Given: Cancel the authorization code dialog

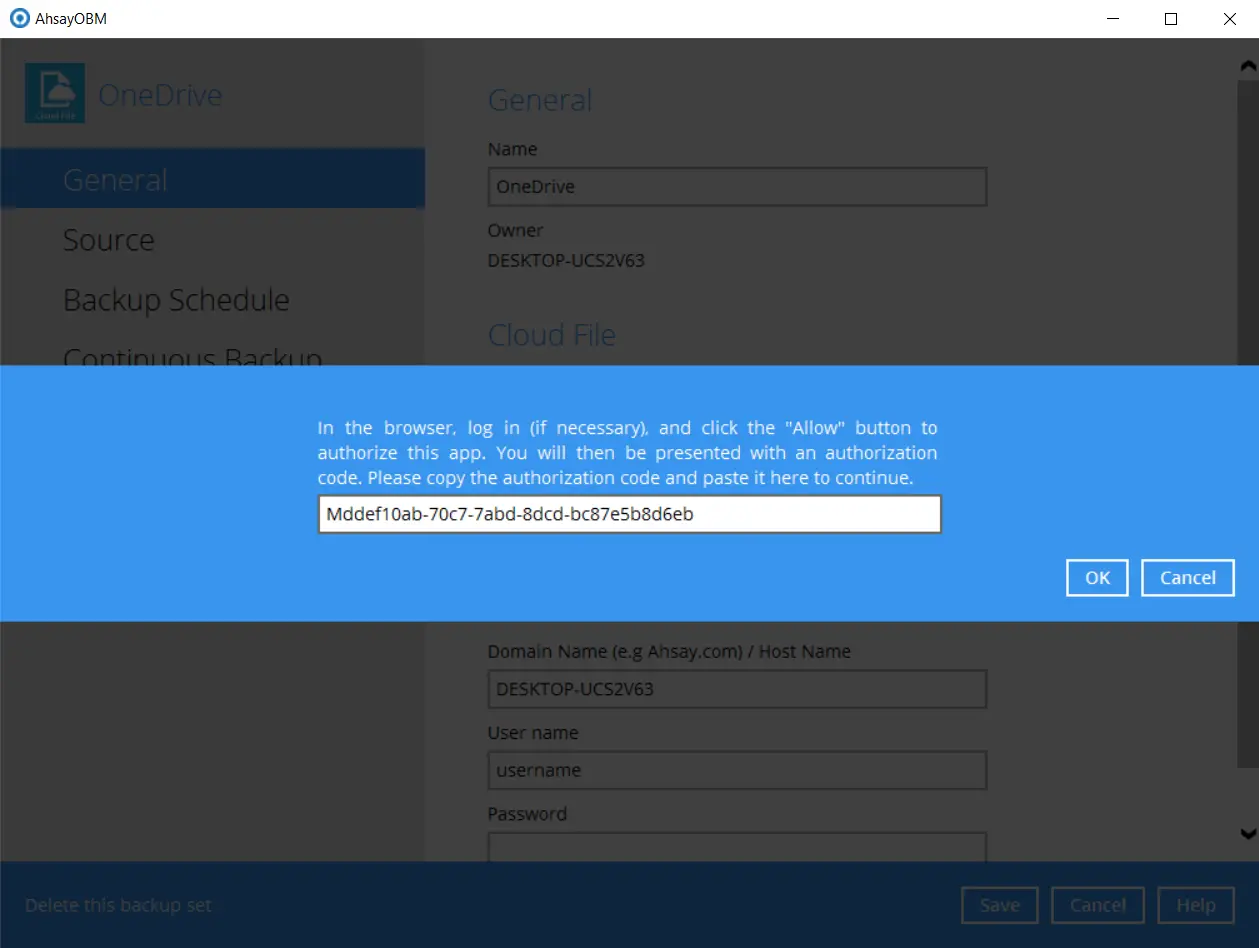Looking at the screenshot, I should pyautogui.click(x=1187, y=577).
